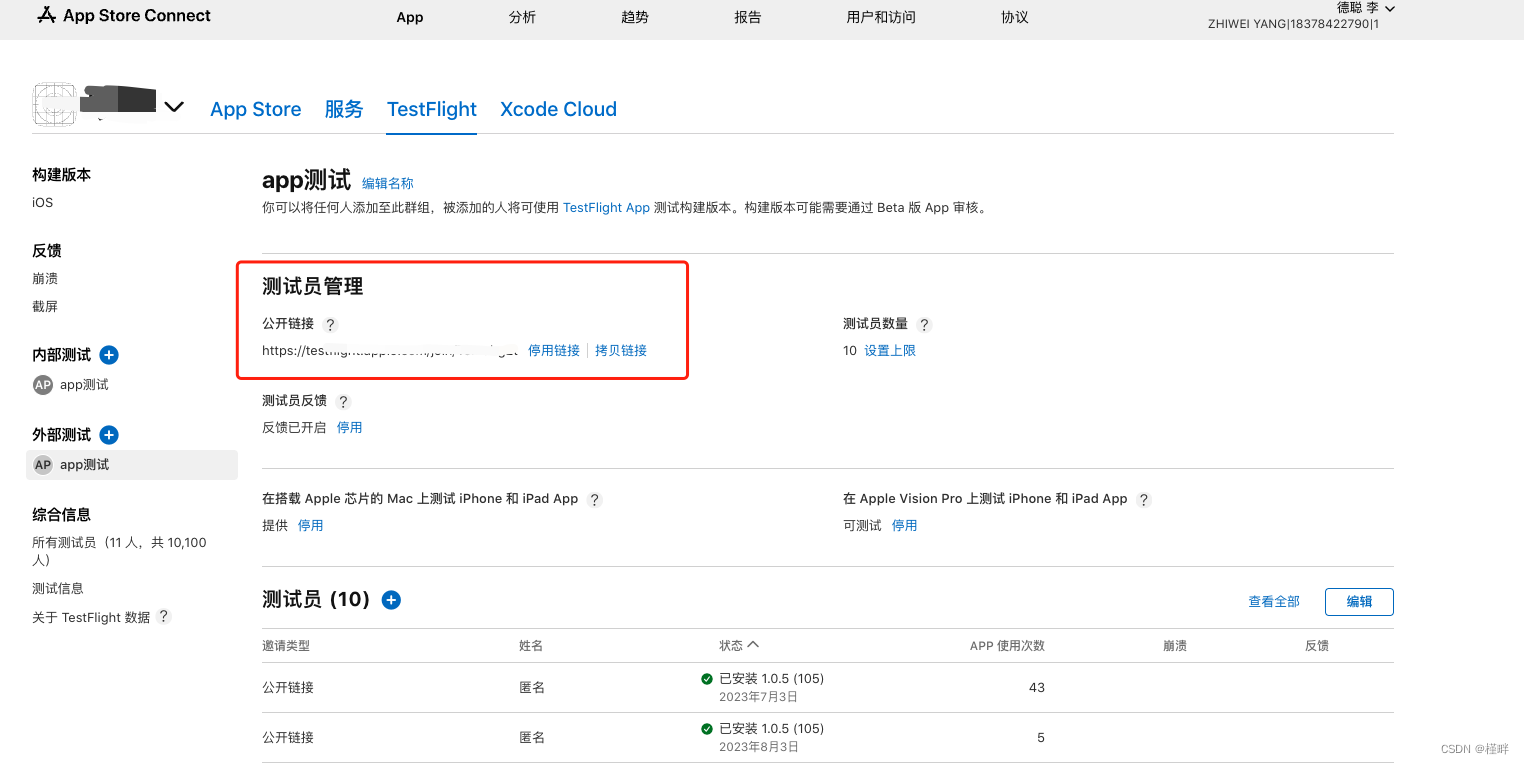Viewport: 1524px width, 764px height.
Task: Open 崩溃 feedback in sidebar
Action: [x=45, y=278]
